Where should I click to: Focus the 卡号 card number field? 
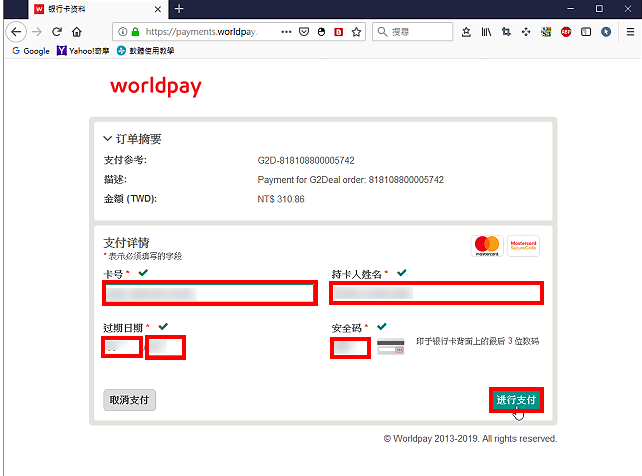(x=210, y=293)
